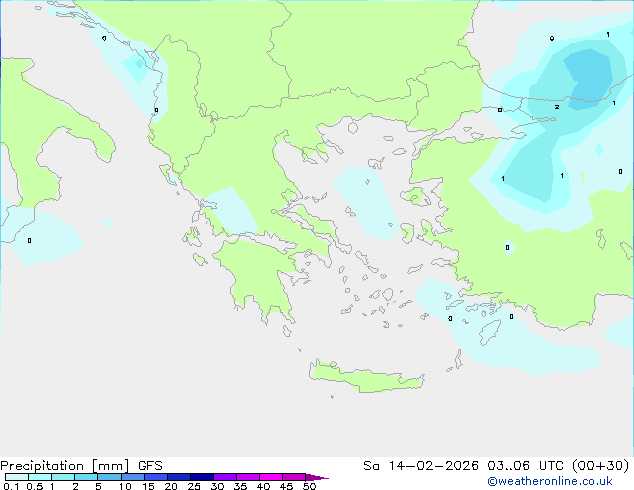
Task: Click the '03..06 UTC' time range text
Action: pos(524,466)
